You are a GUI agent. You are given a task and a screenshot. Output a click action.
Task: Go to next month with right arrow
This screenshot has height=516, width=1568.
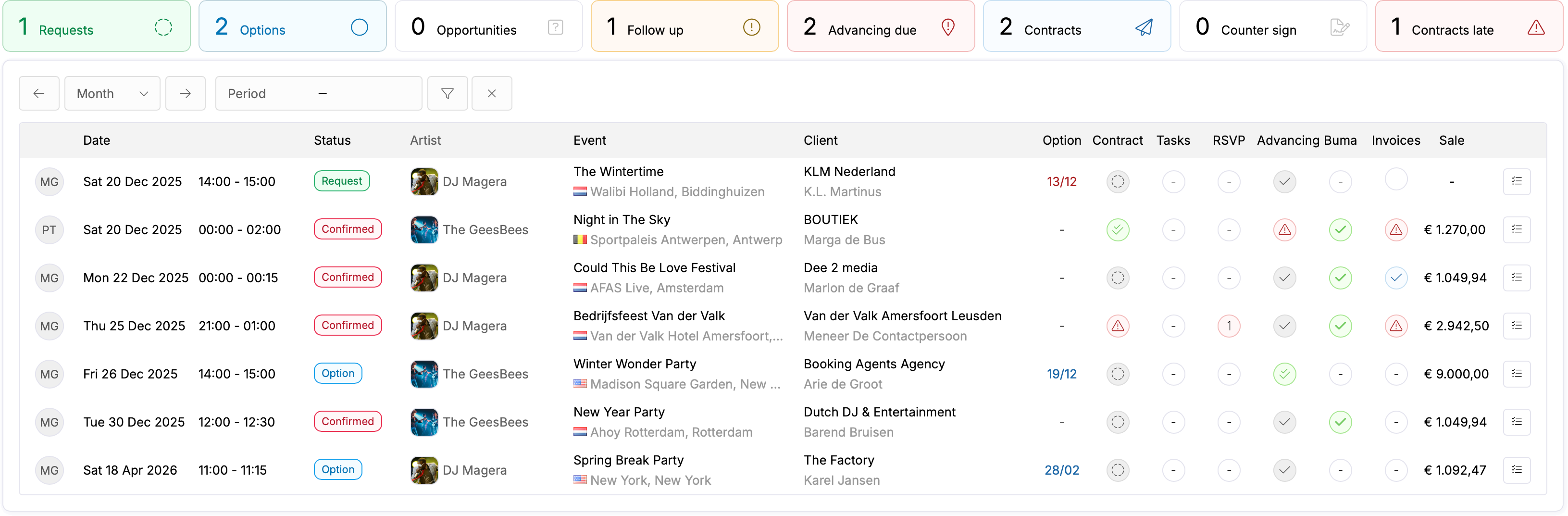186,93
